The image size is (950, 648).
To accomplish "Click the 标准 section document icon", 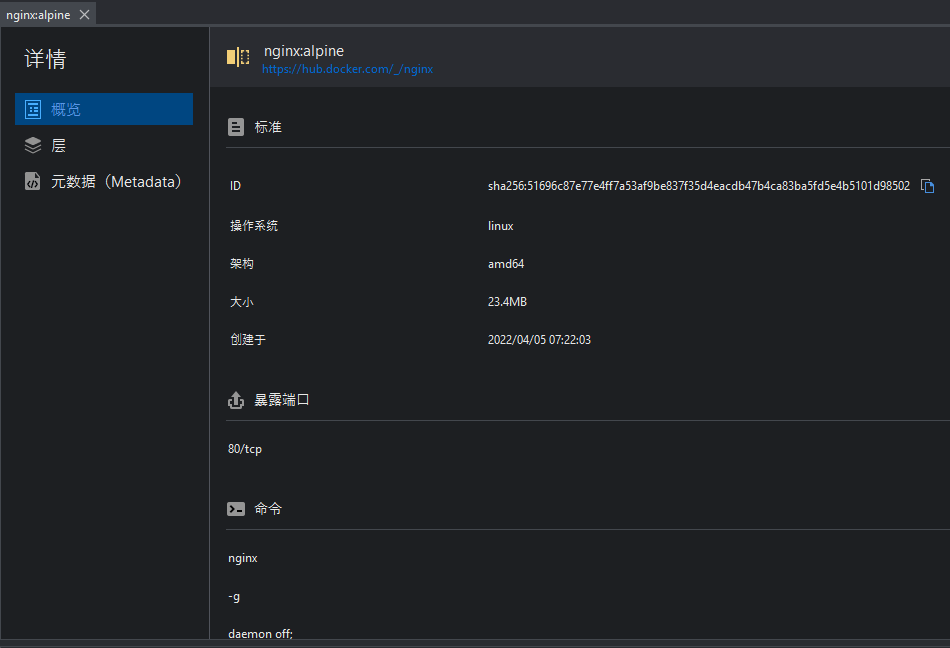I will pos(236,127).
